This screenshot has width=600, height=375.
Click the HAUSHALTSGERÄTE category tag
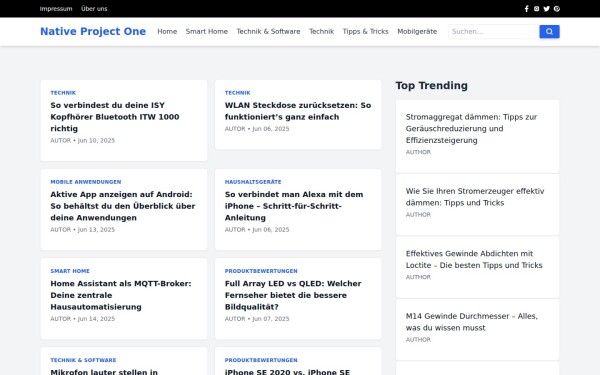coord(253,182)
